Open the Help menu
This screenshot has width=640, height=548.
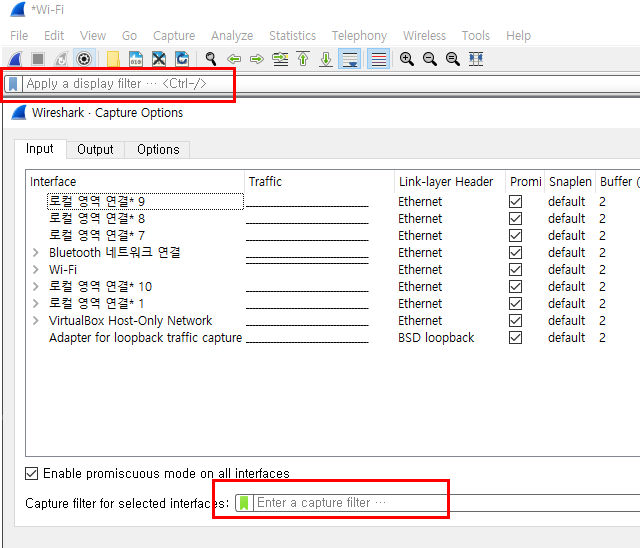pyautogui.click(x=518, y=36)
